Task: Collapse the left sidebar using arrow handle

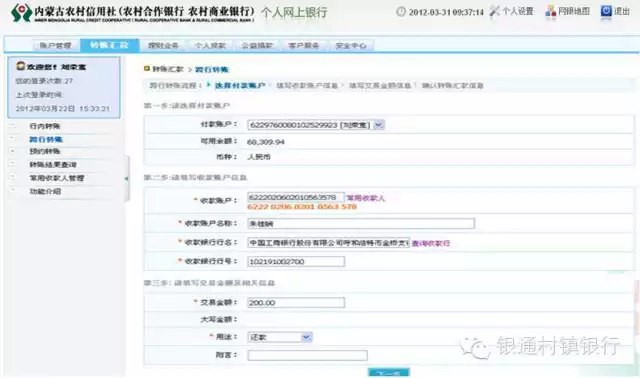Action: click(127, 178)
